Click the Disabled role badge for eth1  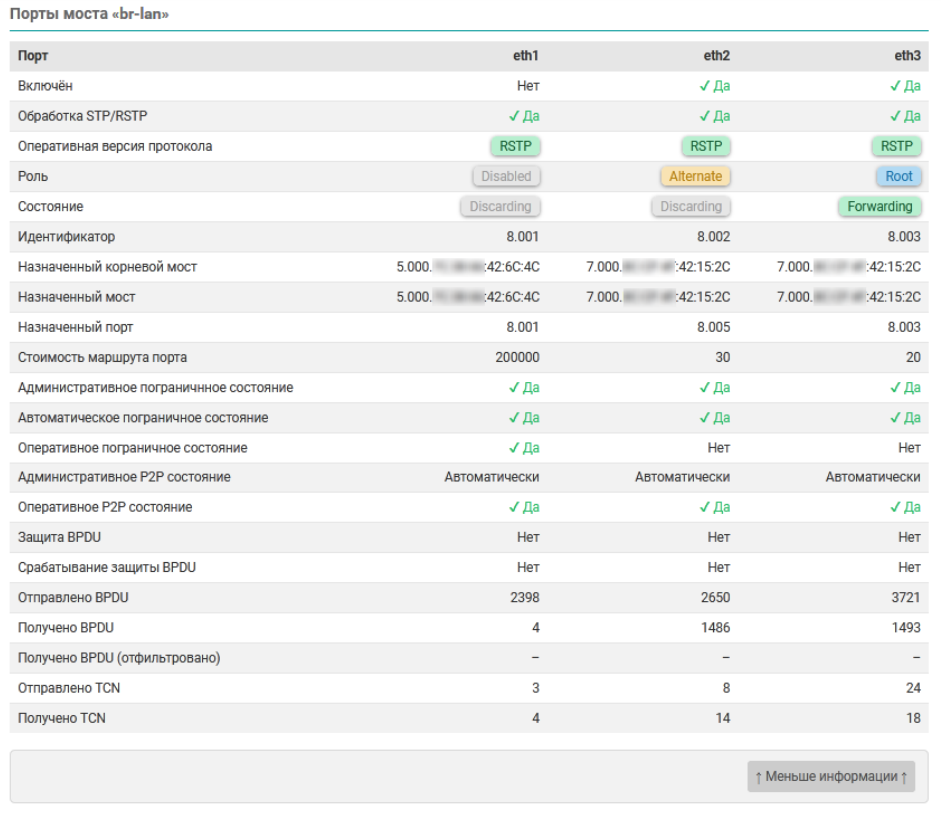(x=506, y=176)
